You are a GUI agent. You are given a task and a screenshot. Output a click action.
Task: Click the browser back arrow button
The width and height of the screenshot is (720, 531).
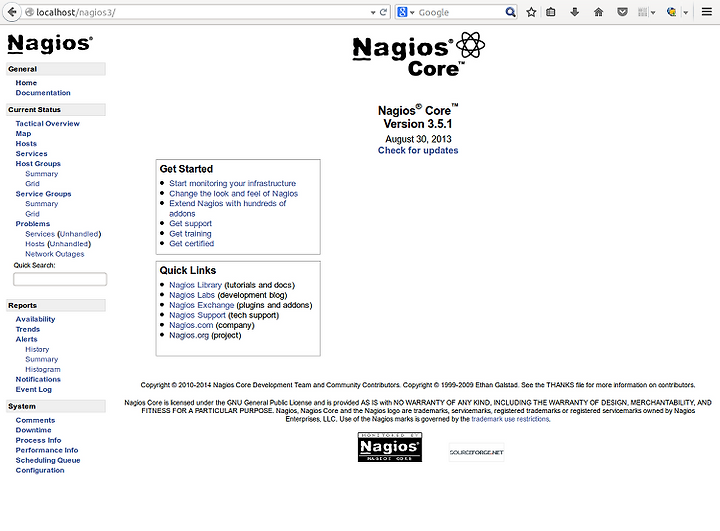click(12, 12)
